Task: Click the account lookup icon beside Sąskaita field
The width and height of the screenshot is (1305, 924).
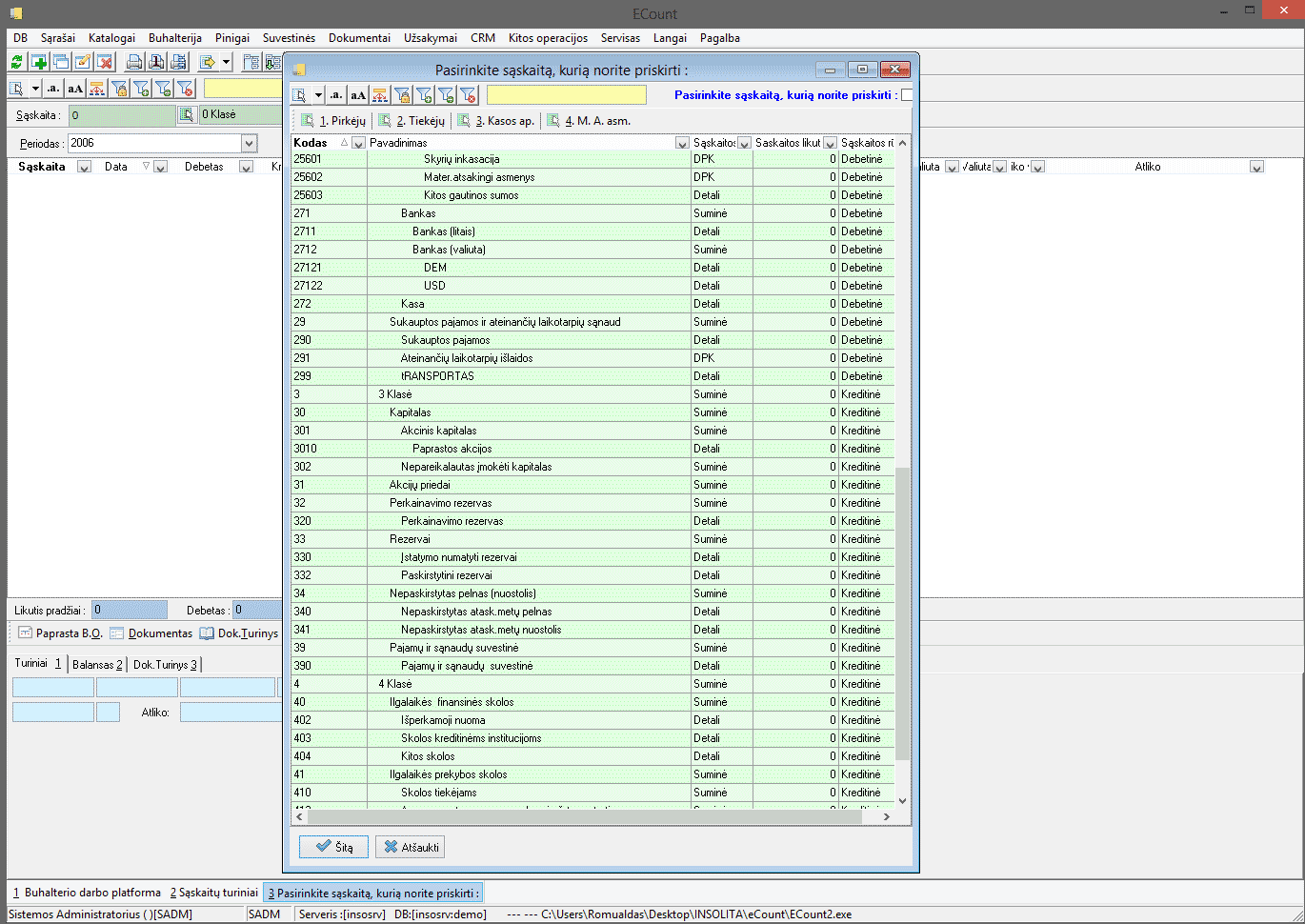Action: (x=188, y=114)
